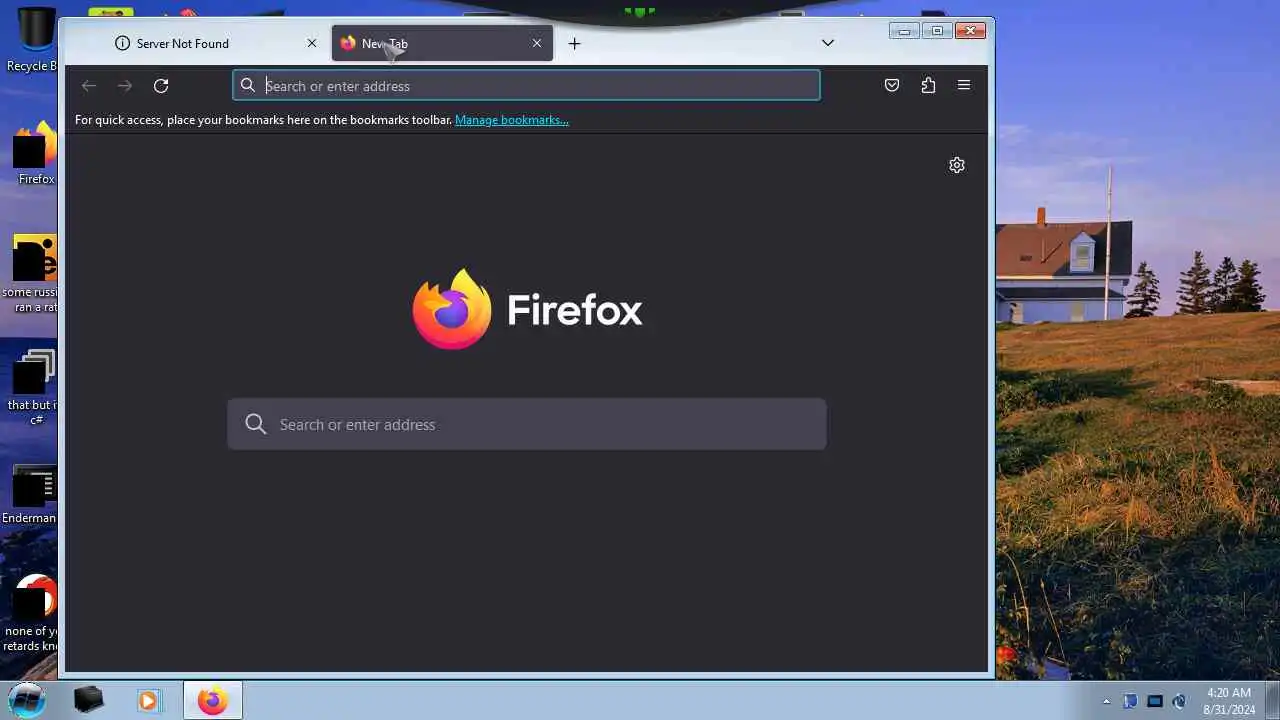The width and height of the screenshot is (1280, 720).
Task: Select the New Tab tab
Action: [442, 44]
